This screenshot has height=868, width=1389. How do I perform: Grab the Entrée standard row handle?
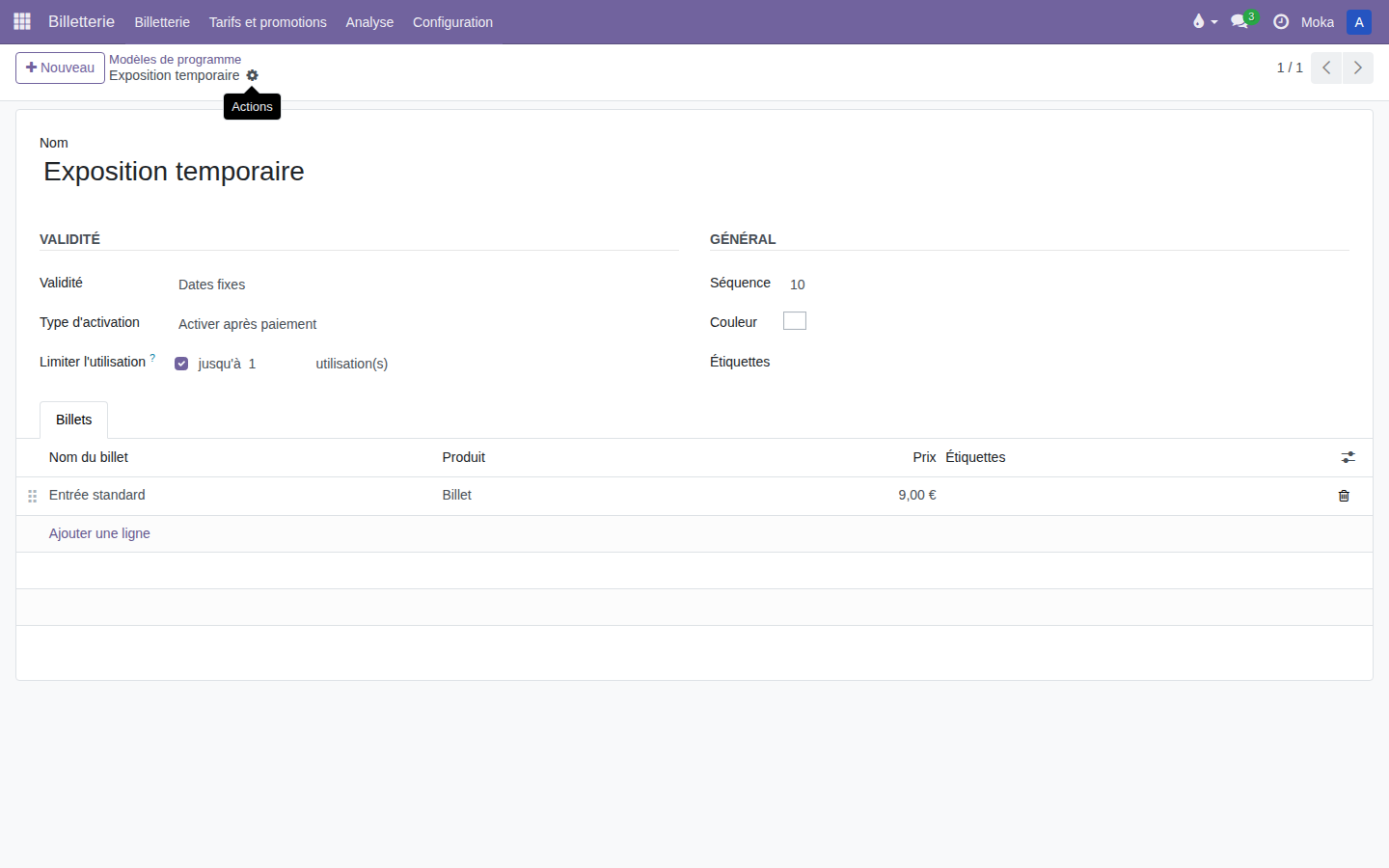32,496
